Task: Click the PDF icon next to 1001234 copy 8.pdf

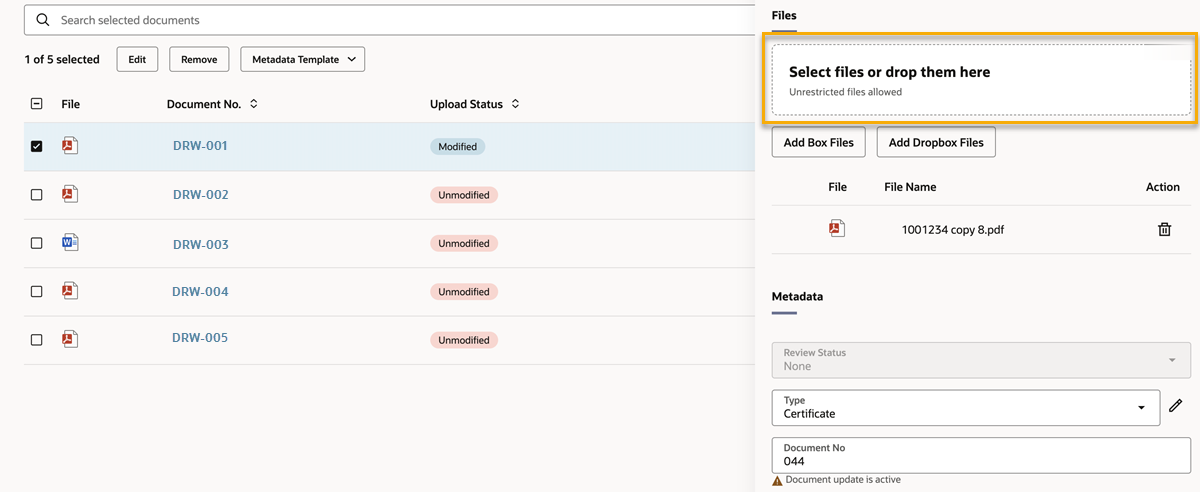Action: click(837, 229)
